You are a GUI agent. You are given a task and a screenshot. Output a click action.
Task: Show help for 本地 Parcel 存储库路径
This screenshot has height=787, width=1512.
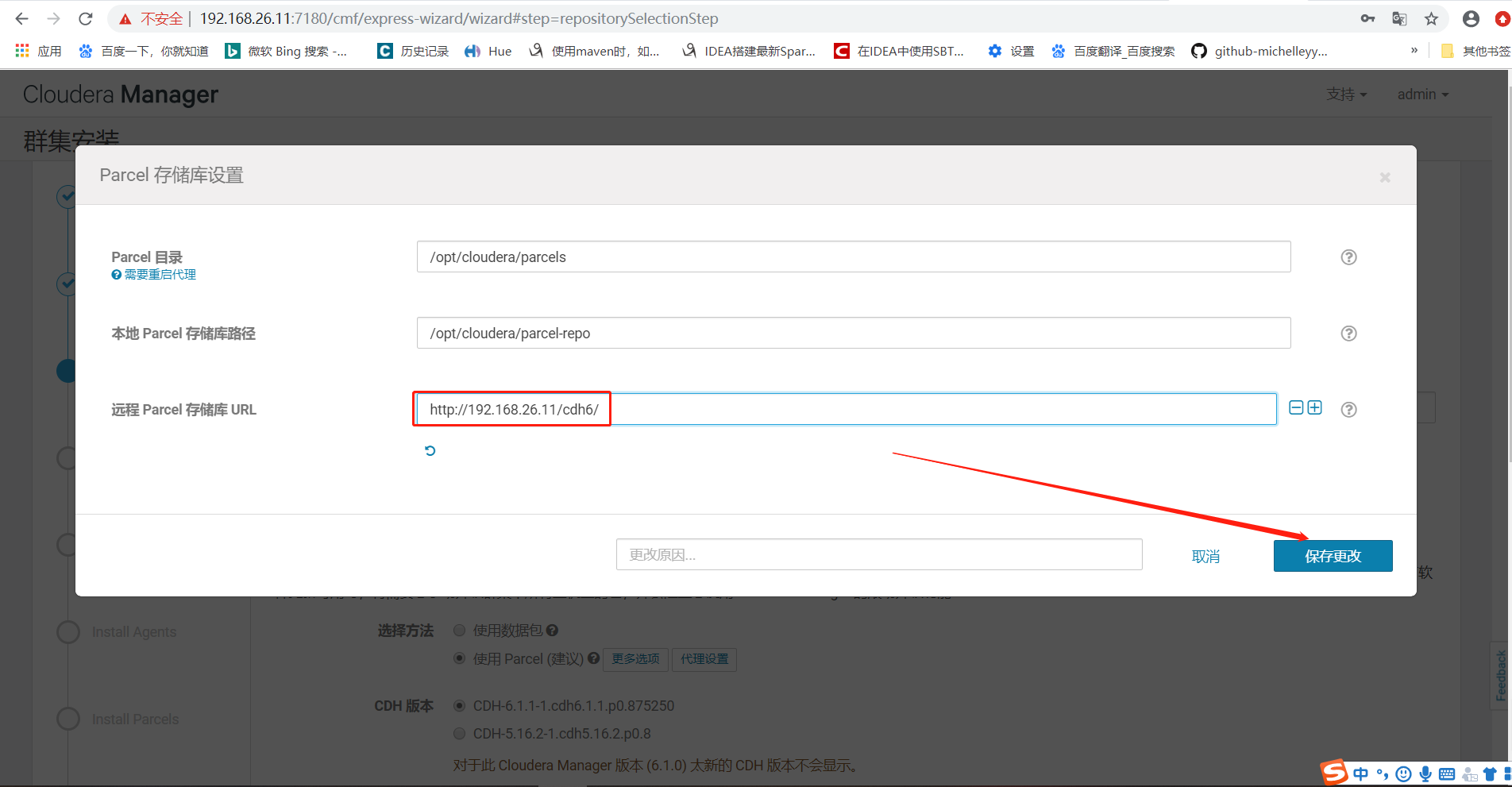[x=1348, y=334]
